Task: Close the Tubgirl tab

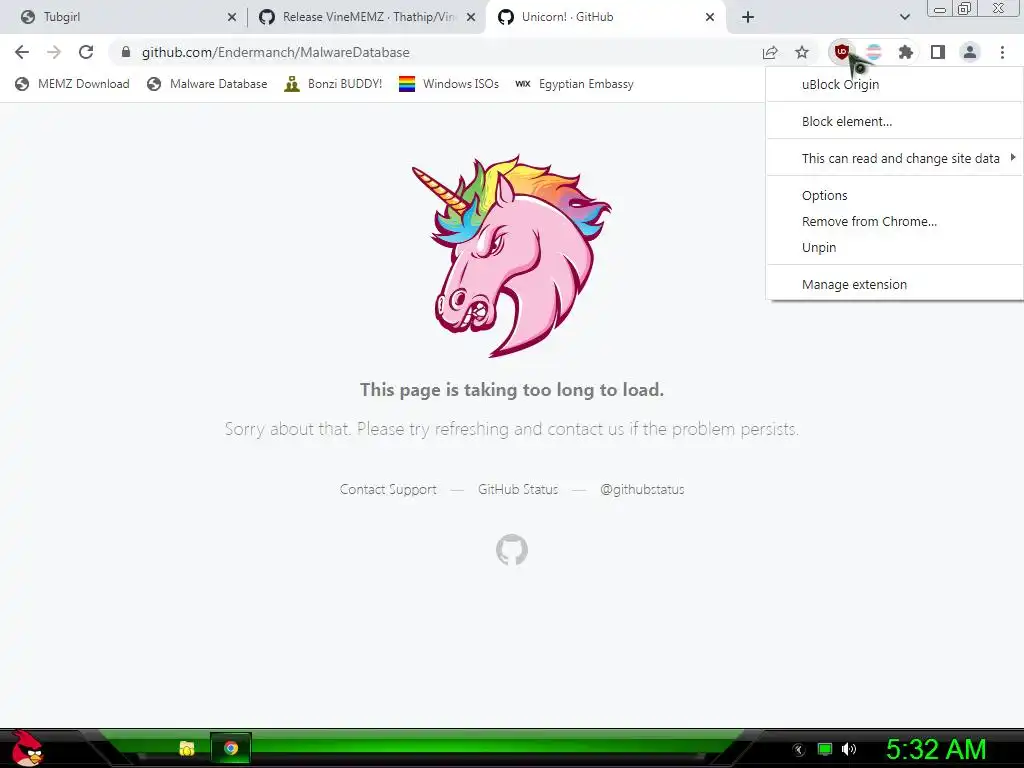Action: point(232,17)
